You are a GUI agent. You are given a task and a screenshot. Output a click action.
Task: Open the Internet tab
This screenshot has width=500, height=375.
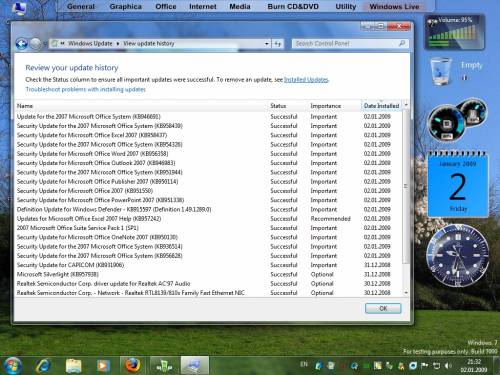tap(203, 6)
